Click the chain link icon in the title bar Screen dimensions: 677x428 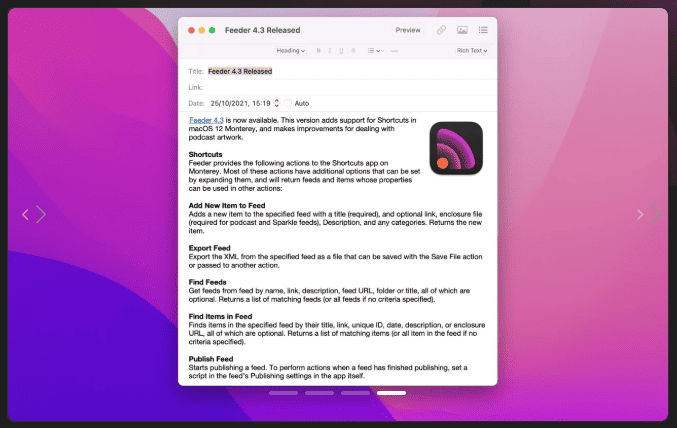tap(441, 30)
